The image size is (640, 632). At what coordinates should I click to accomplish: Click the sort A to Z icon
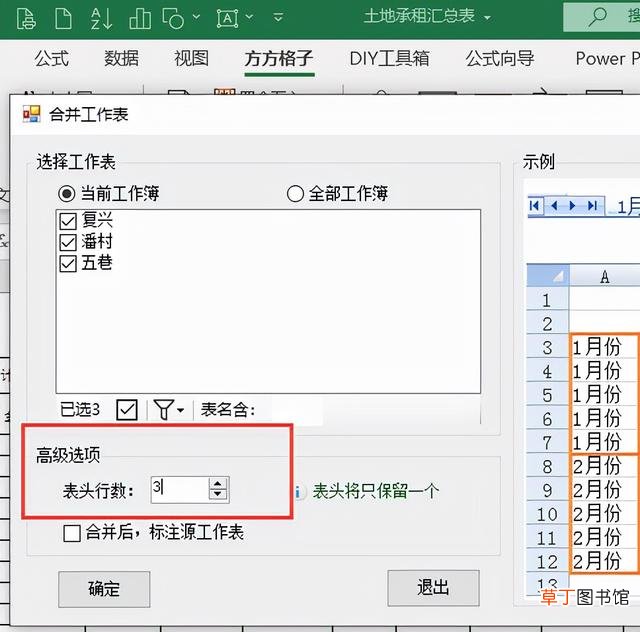[101, 19]
